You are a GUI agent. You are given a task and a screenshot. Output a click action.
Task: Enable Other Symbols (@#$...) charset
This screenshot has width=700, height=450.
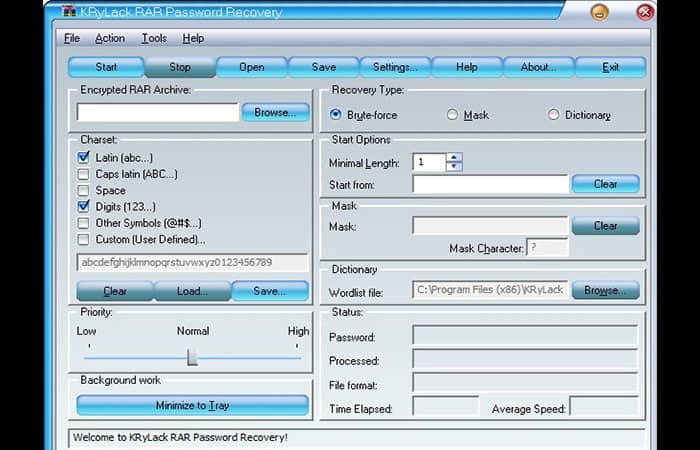tap(83, 223)
